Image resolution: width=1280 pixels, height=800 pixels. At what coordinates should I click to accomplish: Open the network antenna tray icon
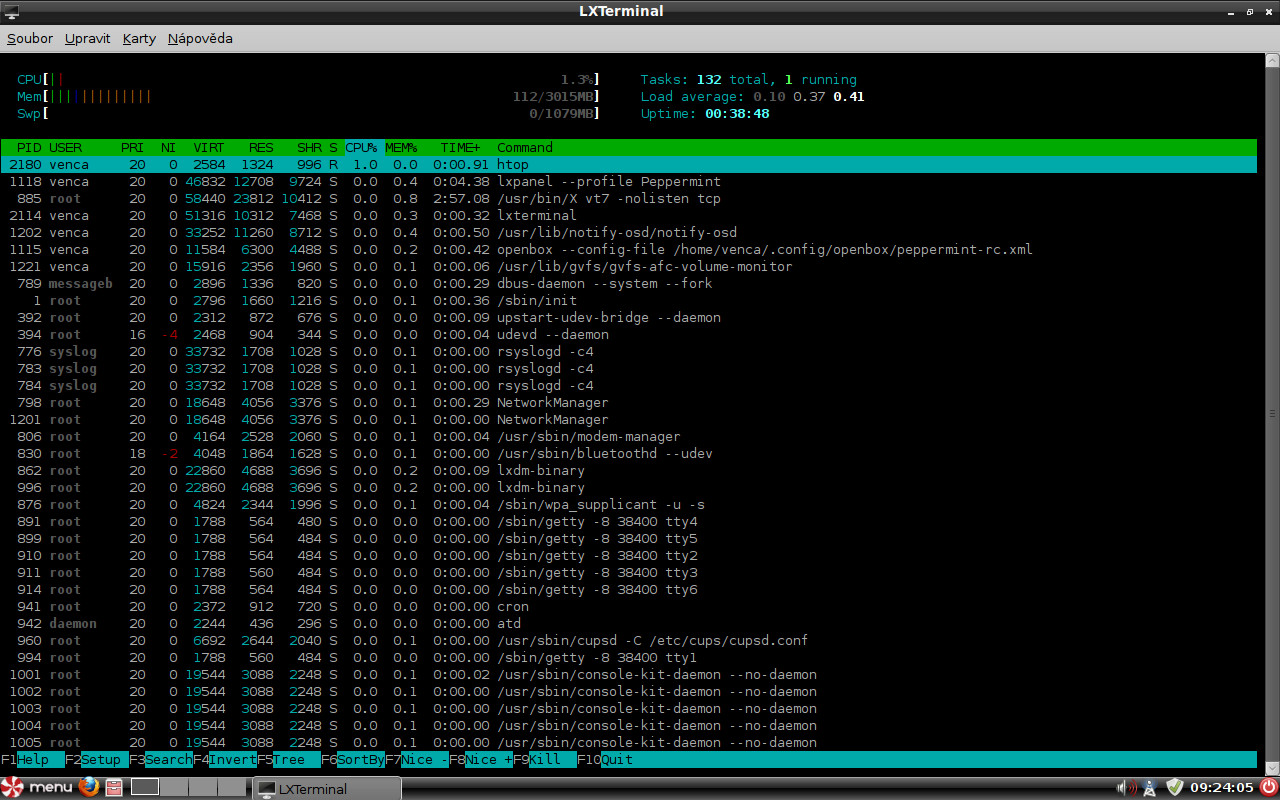(x=1150, y=787)
